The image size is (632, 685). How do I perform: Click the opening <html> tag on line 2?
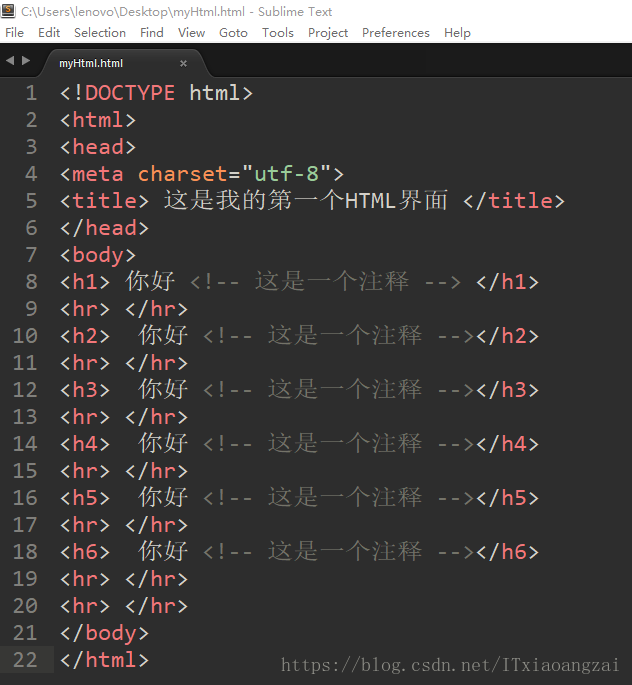(98, 120)
